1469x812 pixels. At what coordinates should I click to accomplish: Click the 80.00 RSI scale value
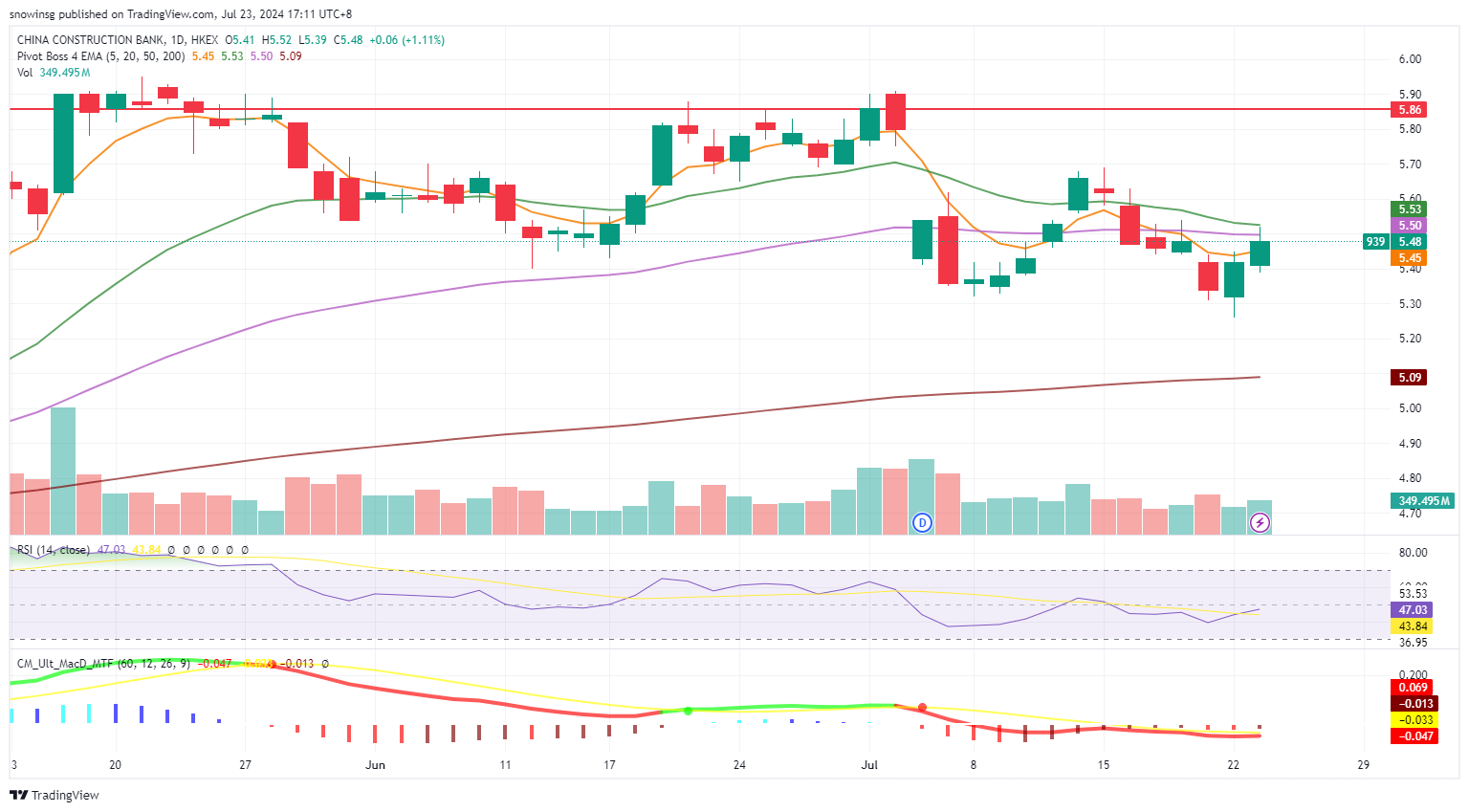coord(1413,553)
